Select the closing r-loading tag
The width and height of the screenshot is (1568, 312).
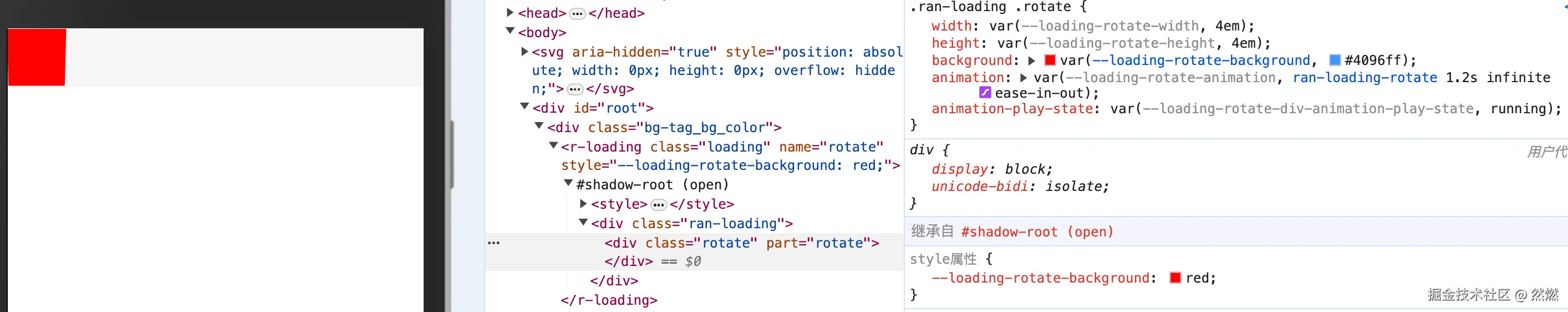point(609,300)
